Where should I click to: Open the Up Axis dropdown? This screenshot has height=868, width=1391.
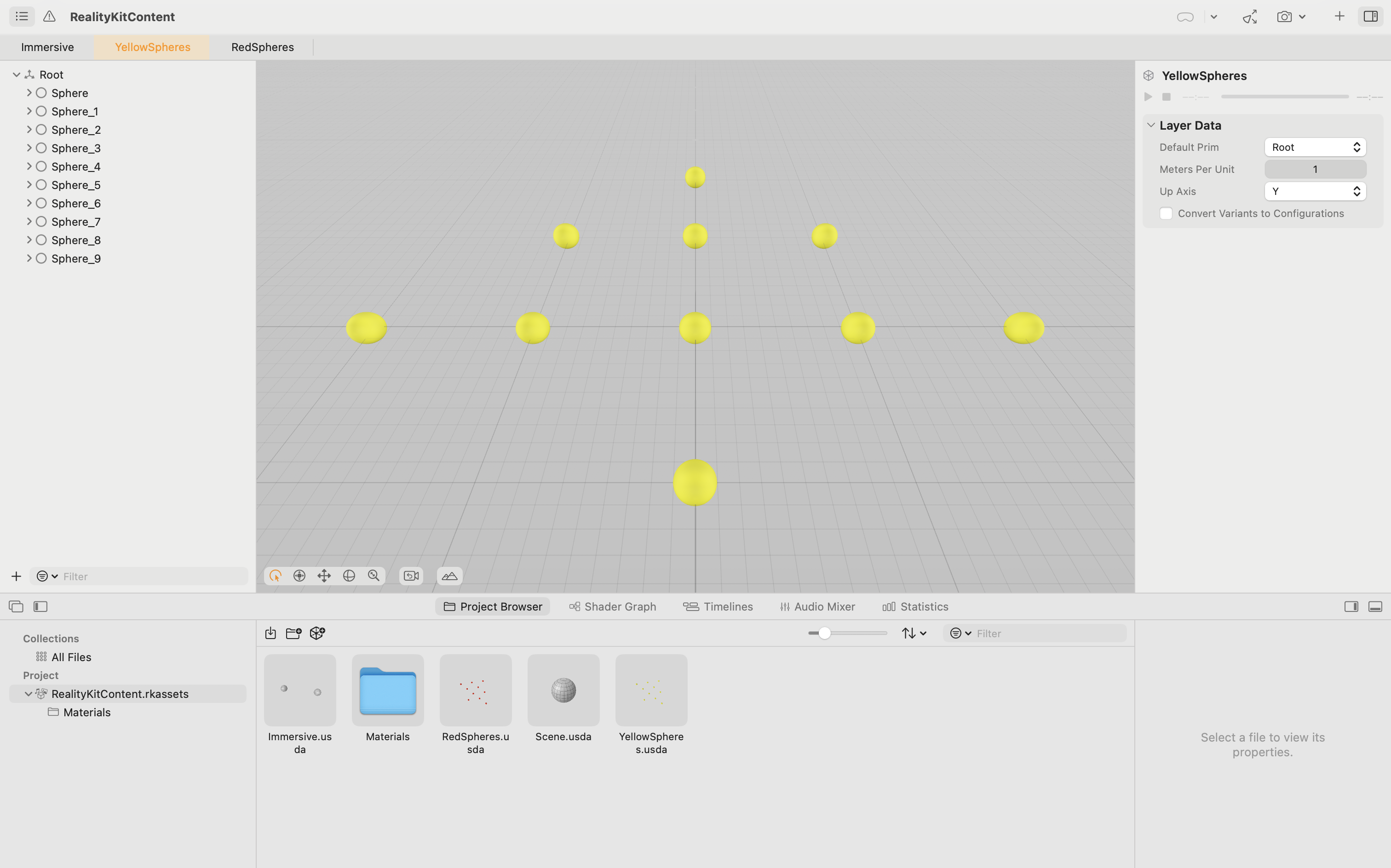click(1315, 191)
